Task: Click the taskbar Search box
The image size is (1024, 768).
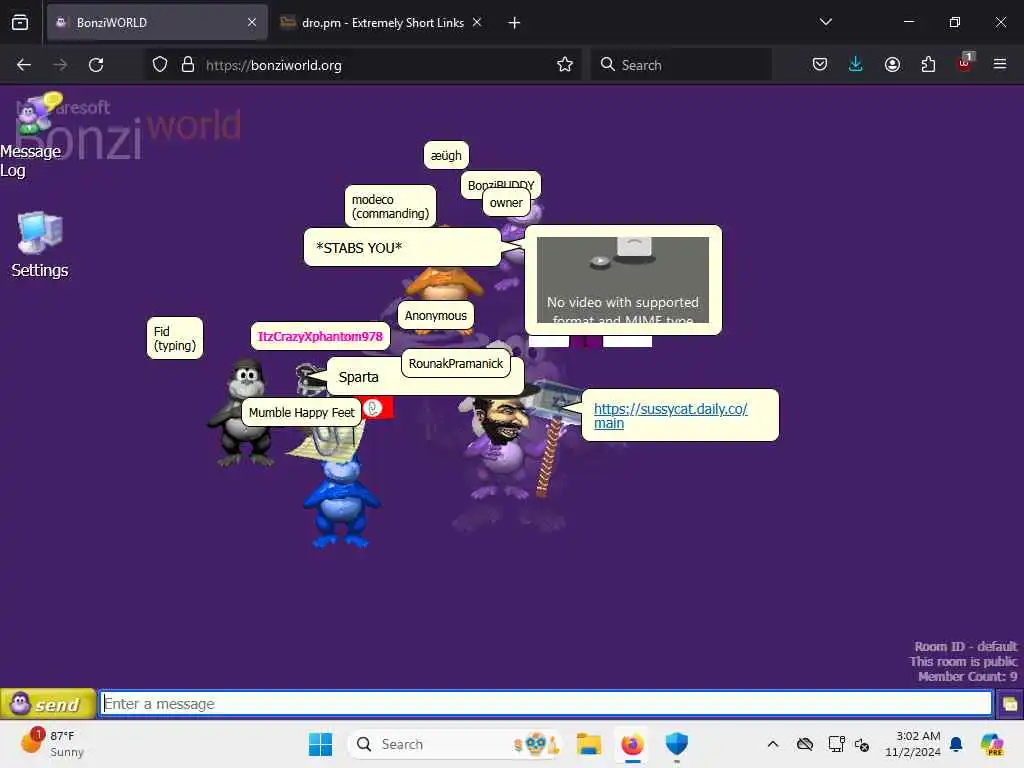Action: (x=455, y=744)
